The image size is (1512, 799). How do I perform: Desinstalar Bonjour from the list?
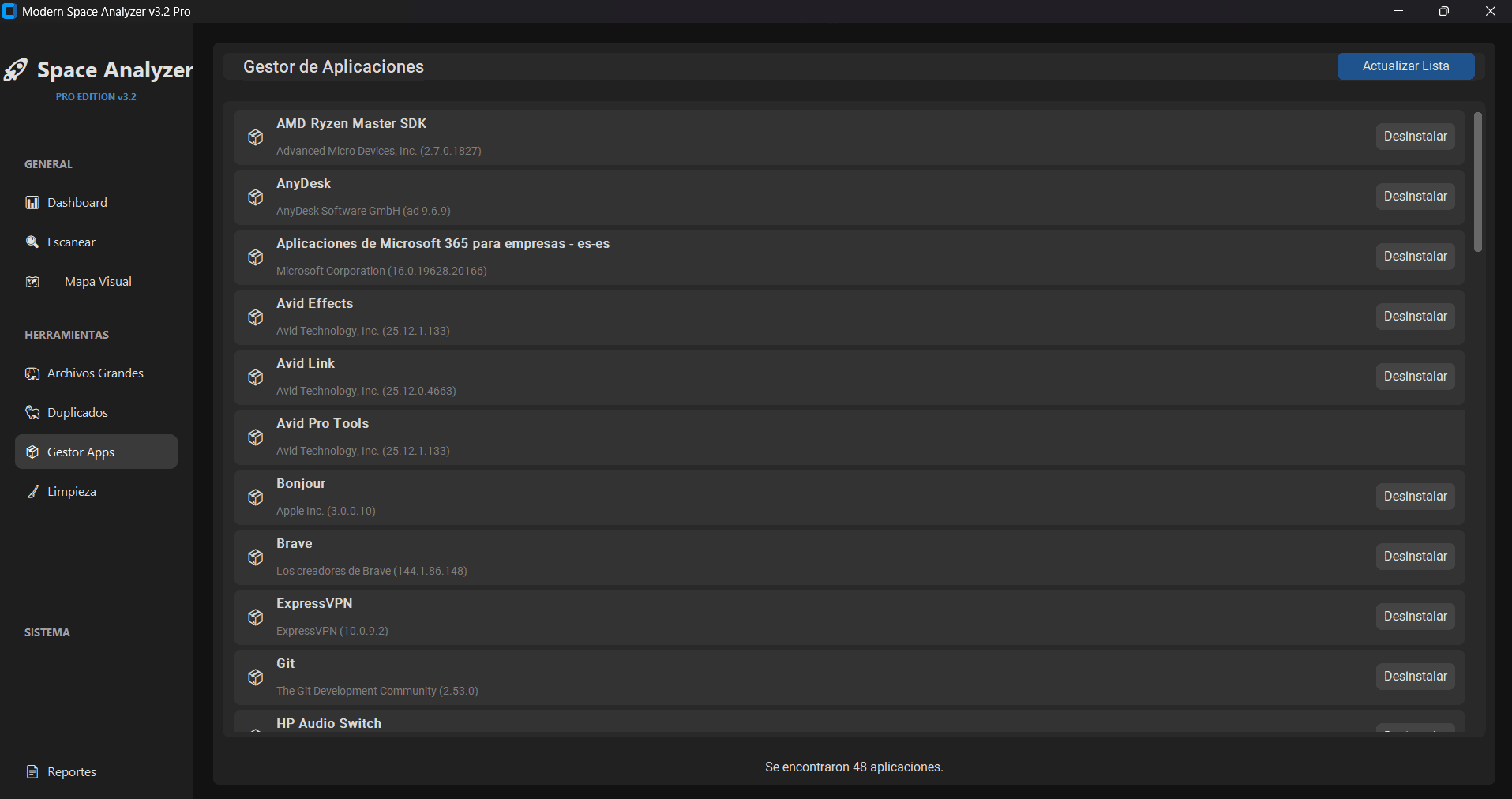click(x=1415, y=496)
